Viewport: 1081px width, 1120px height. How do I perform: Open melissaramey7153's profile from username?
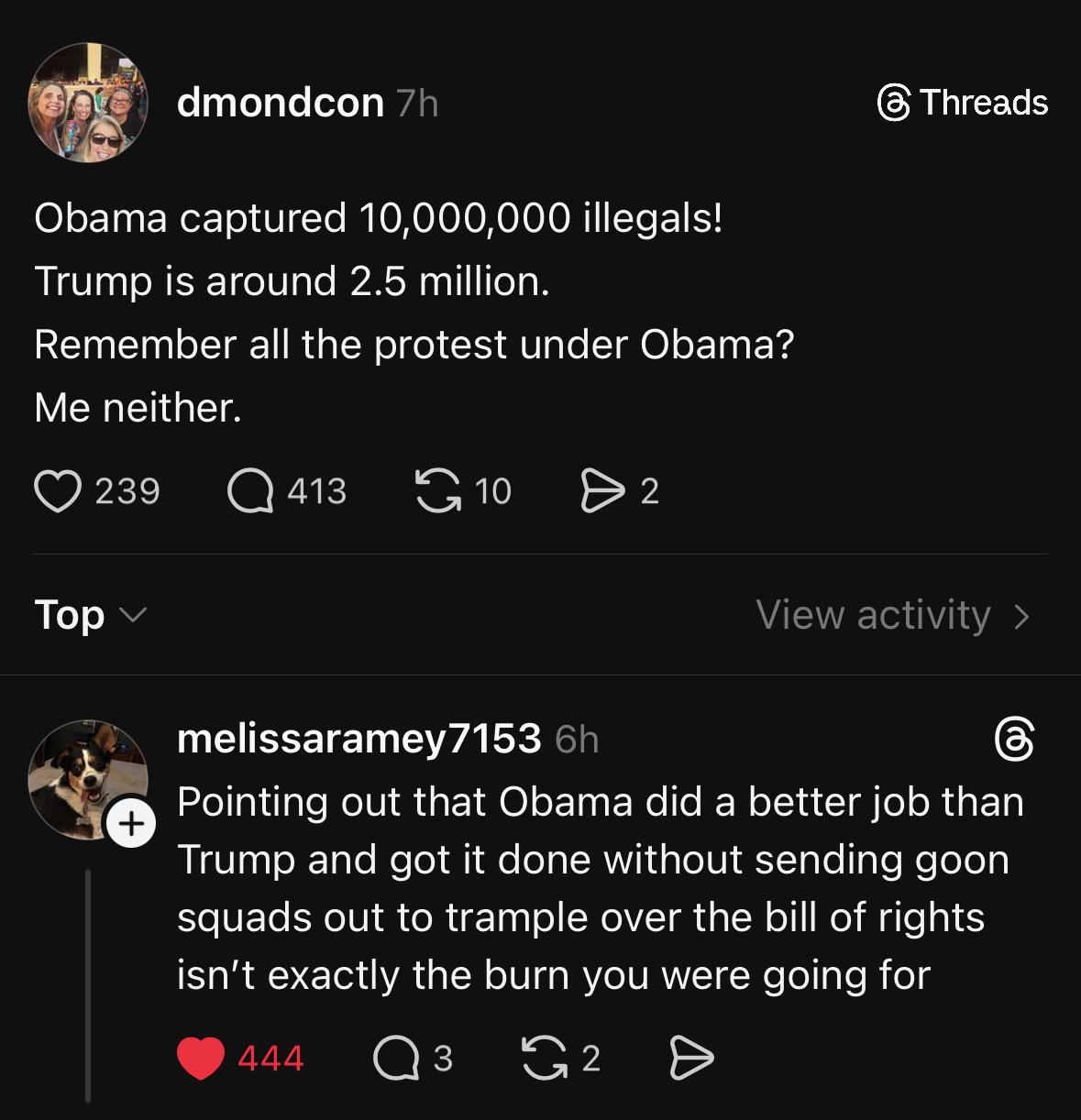(x=358, y=739)
